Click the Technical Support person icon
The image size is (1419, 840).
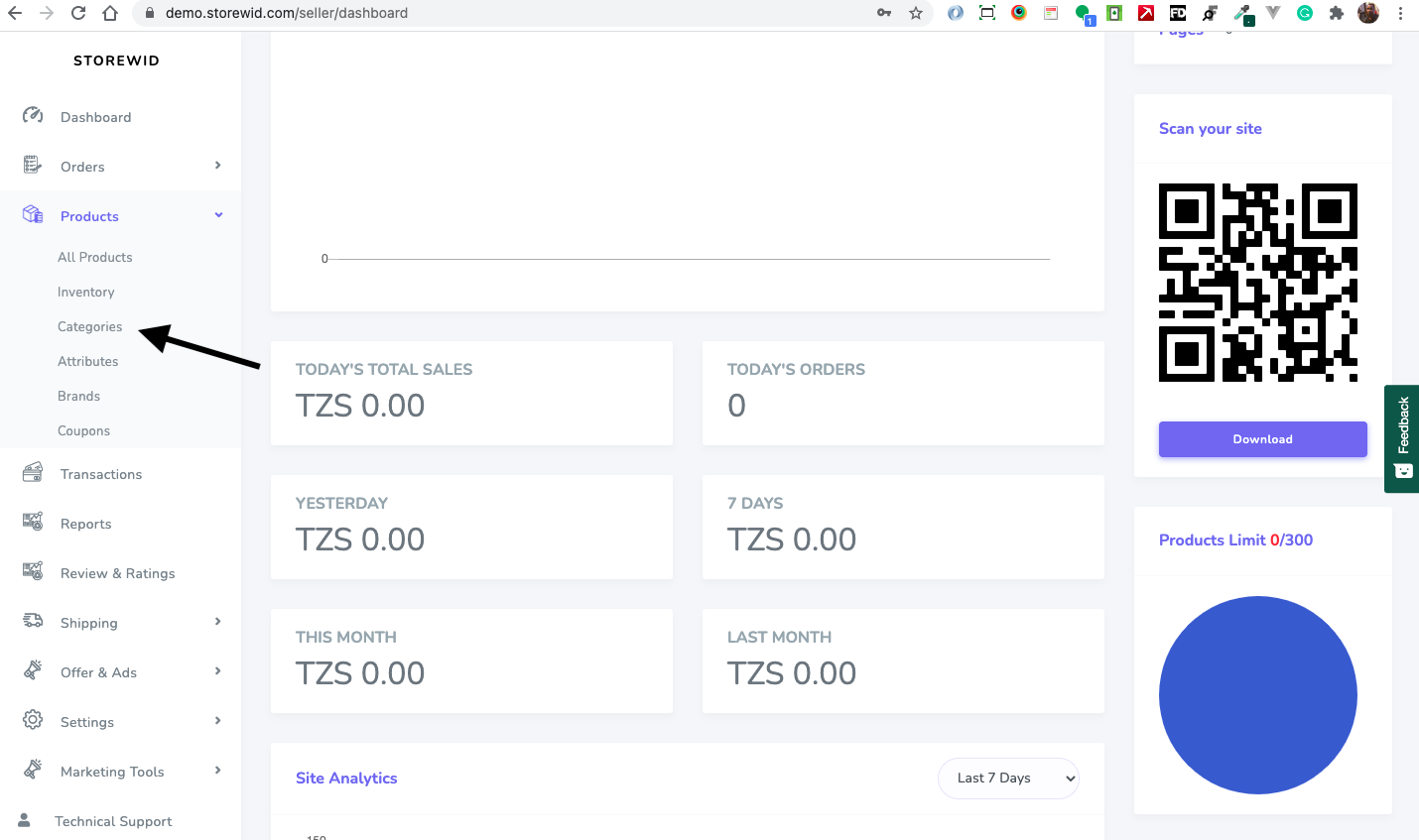coord(24,820)
